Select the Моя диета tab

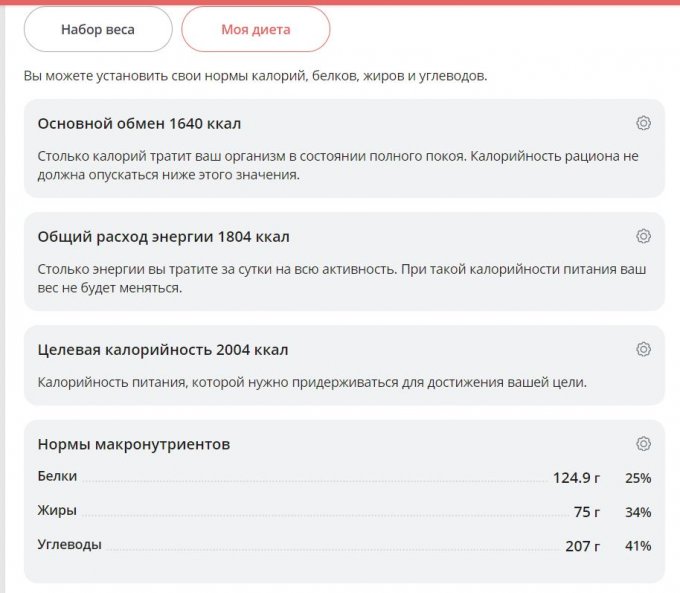(255, 29)
